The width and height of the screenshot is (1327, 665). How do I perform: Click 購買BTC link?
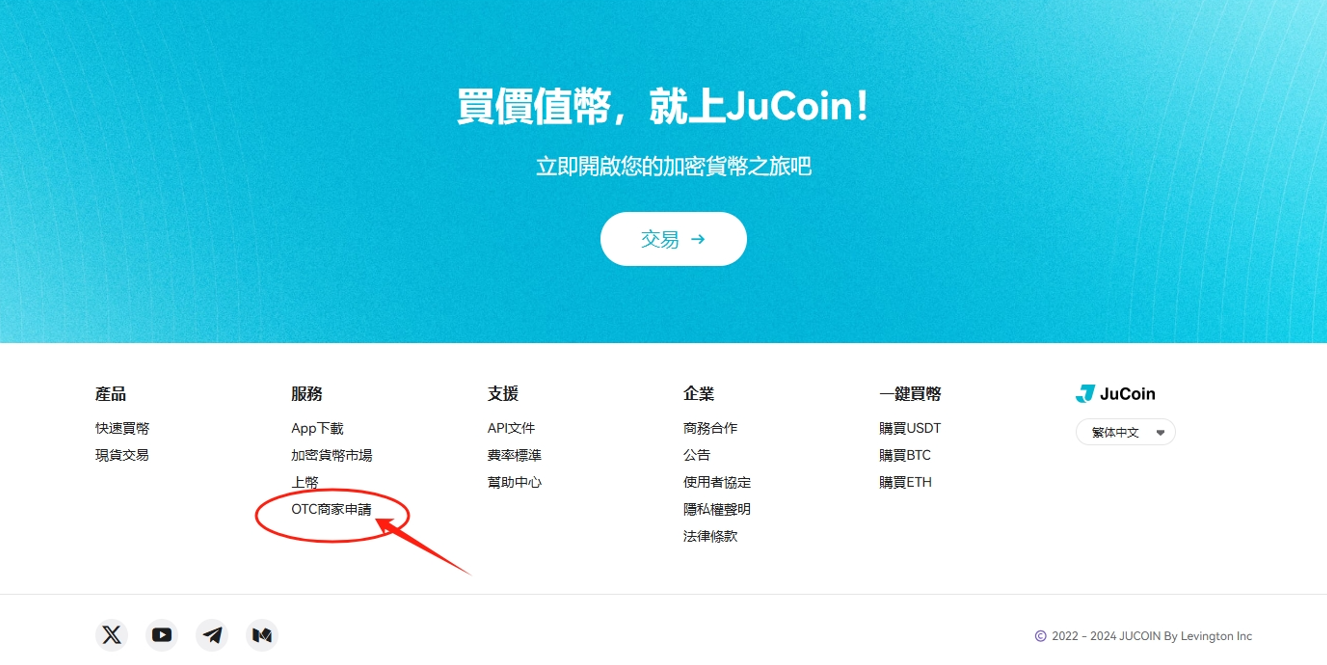pos(905,455)
